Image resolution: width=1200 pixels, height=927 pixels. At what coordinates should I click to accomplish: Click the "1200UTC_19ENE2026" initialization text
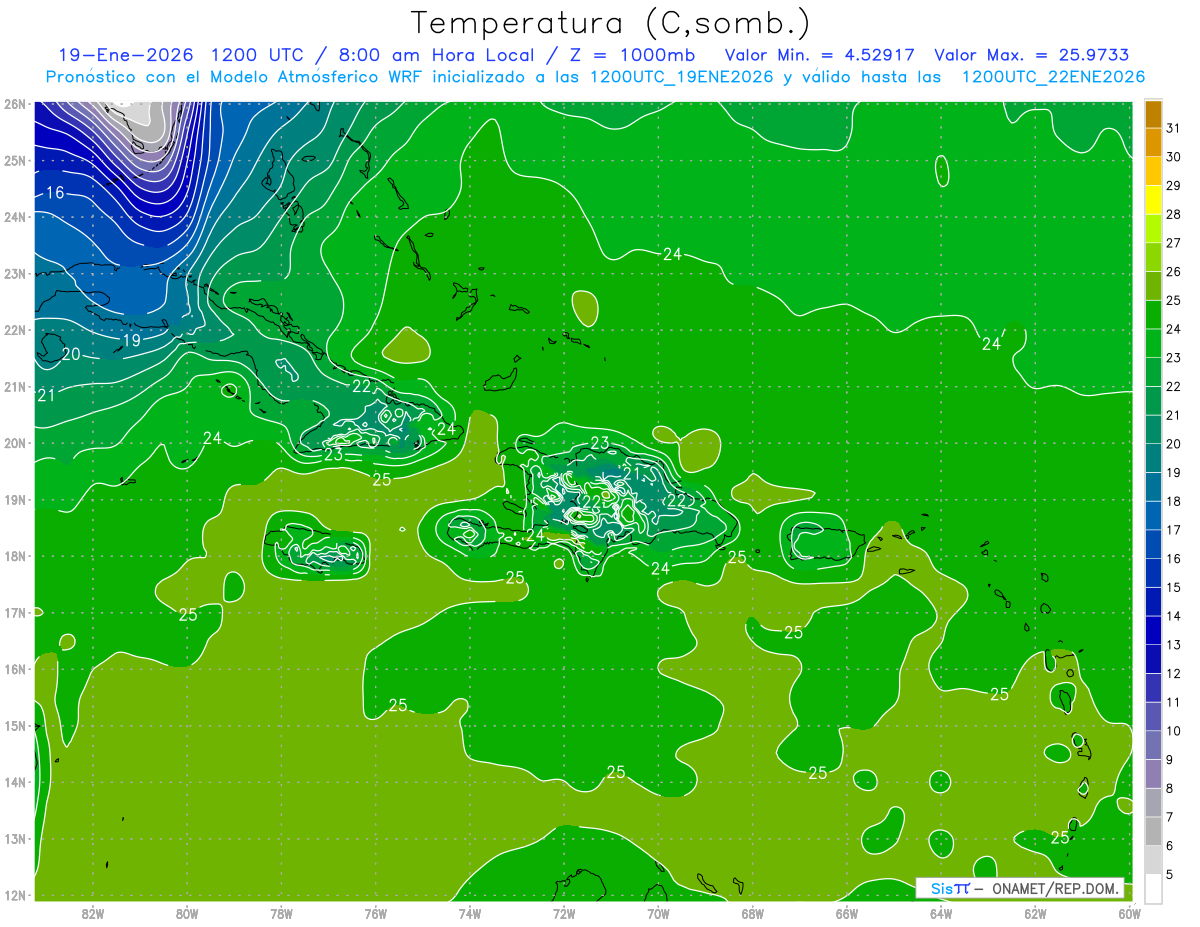coord(683,77)
